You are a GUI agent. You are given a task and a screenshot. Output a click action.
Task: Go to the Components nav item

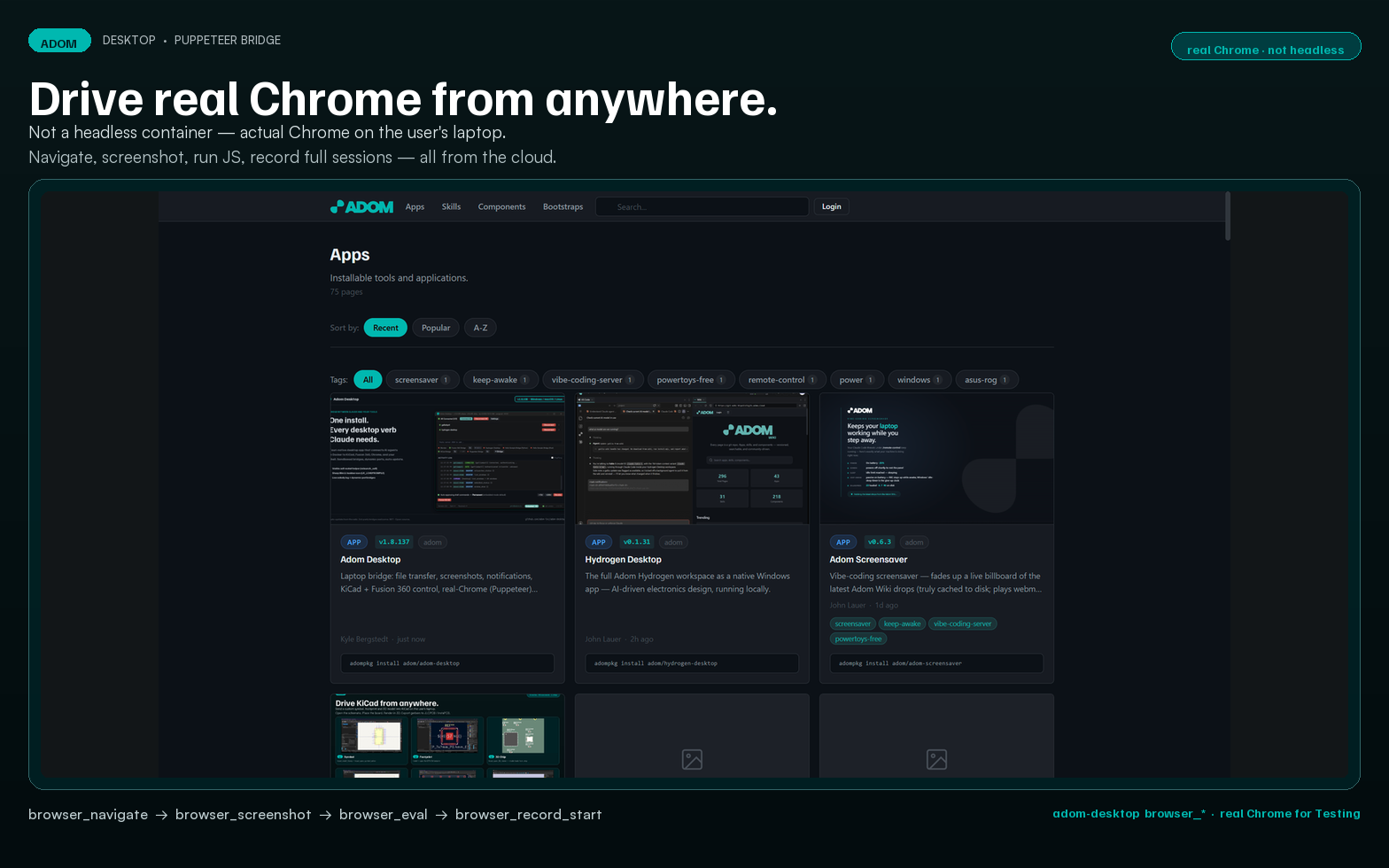pyautogui.click(x=501, y=206)
